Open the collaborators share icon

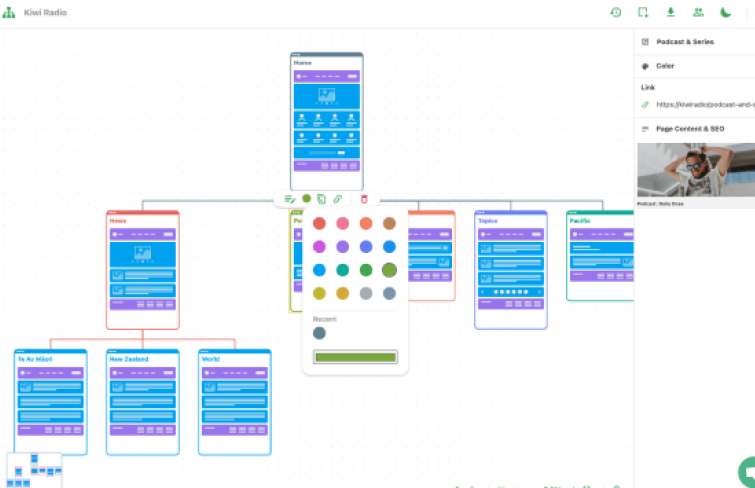click(698, 13)
